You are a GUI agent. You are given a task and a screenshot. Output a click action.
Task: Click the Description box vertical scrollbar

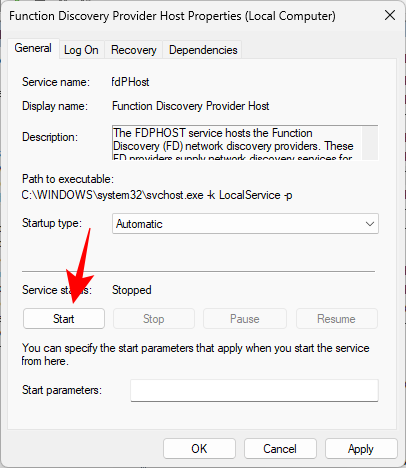tap(370, 143)
